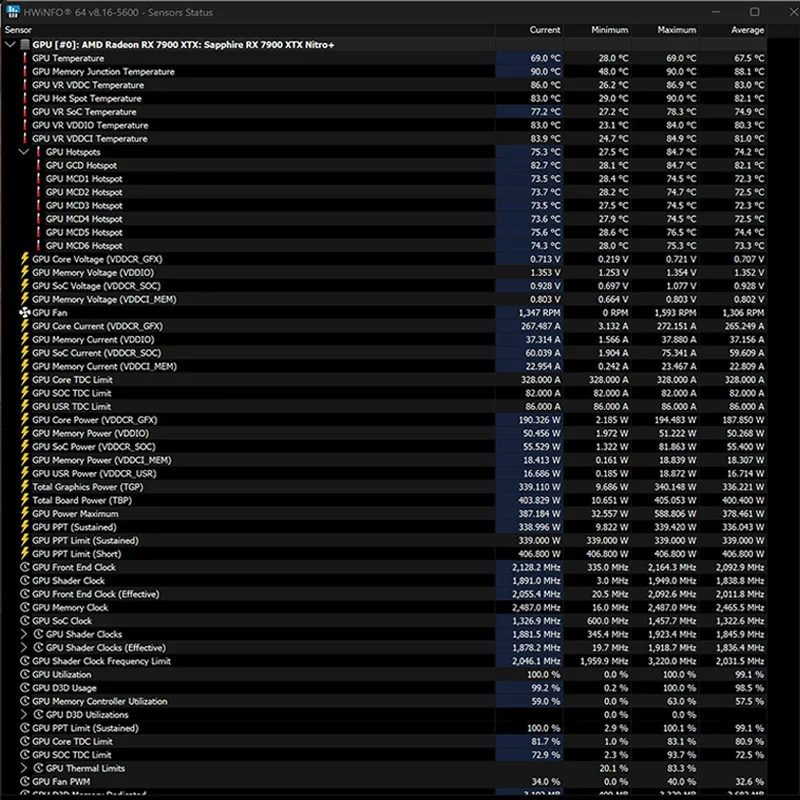
Task: Click the clock icon beside GPU Memory Clock
Action: (25, 607)
